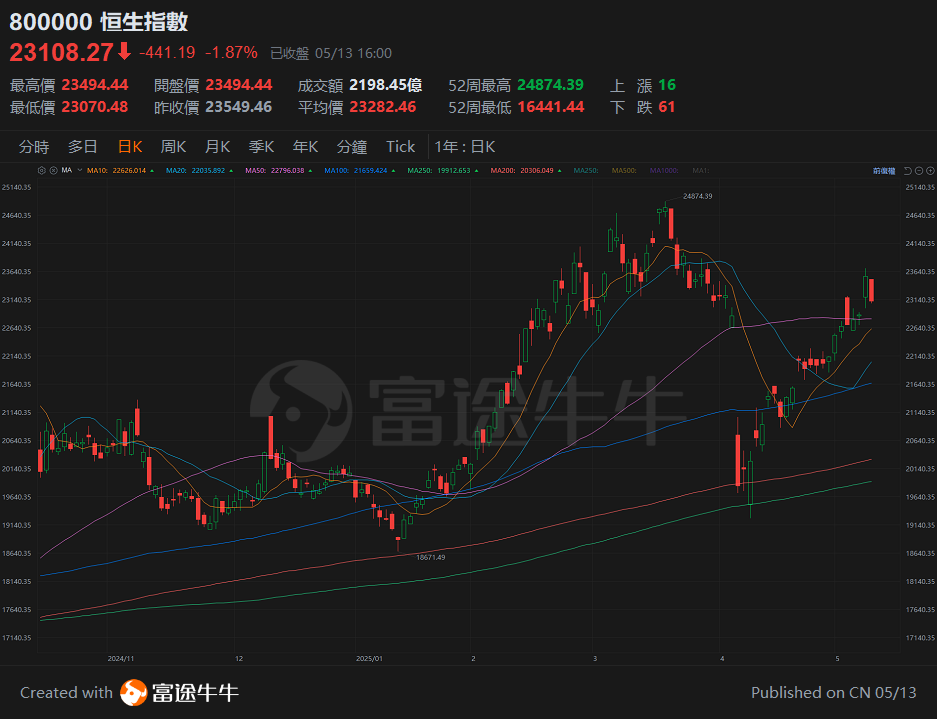Expand the MA indicator dropdown chevron
Screen dimensions: 937x719
coord(78,171)
